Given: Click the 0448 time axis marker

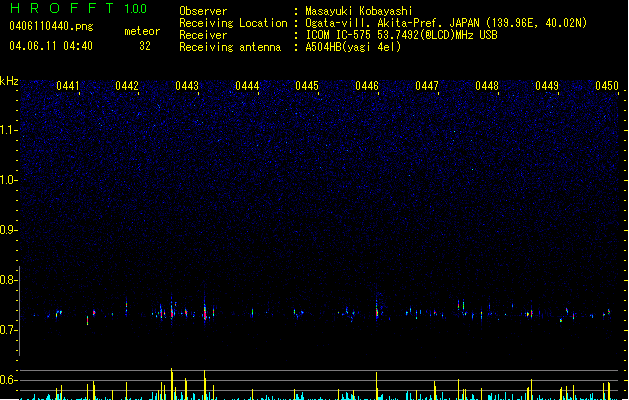Looking at the screenshot, I should (487, 86).
